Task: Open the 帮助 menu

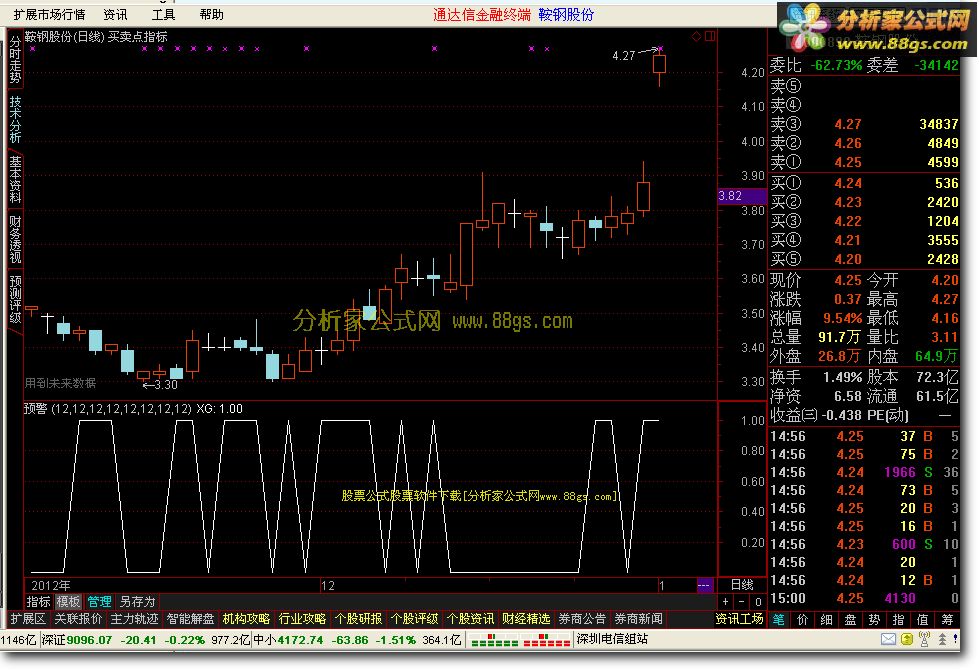Action: coord(212,14)
